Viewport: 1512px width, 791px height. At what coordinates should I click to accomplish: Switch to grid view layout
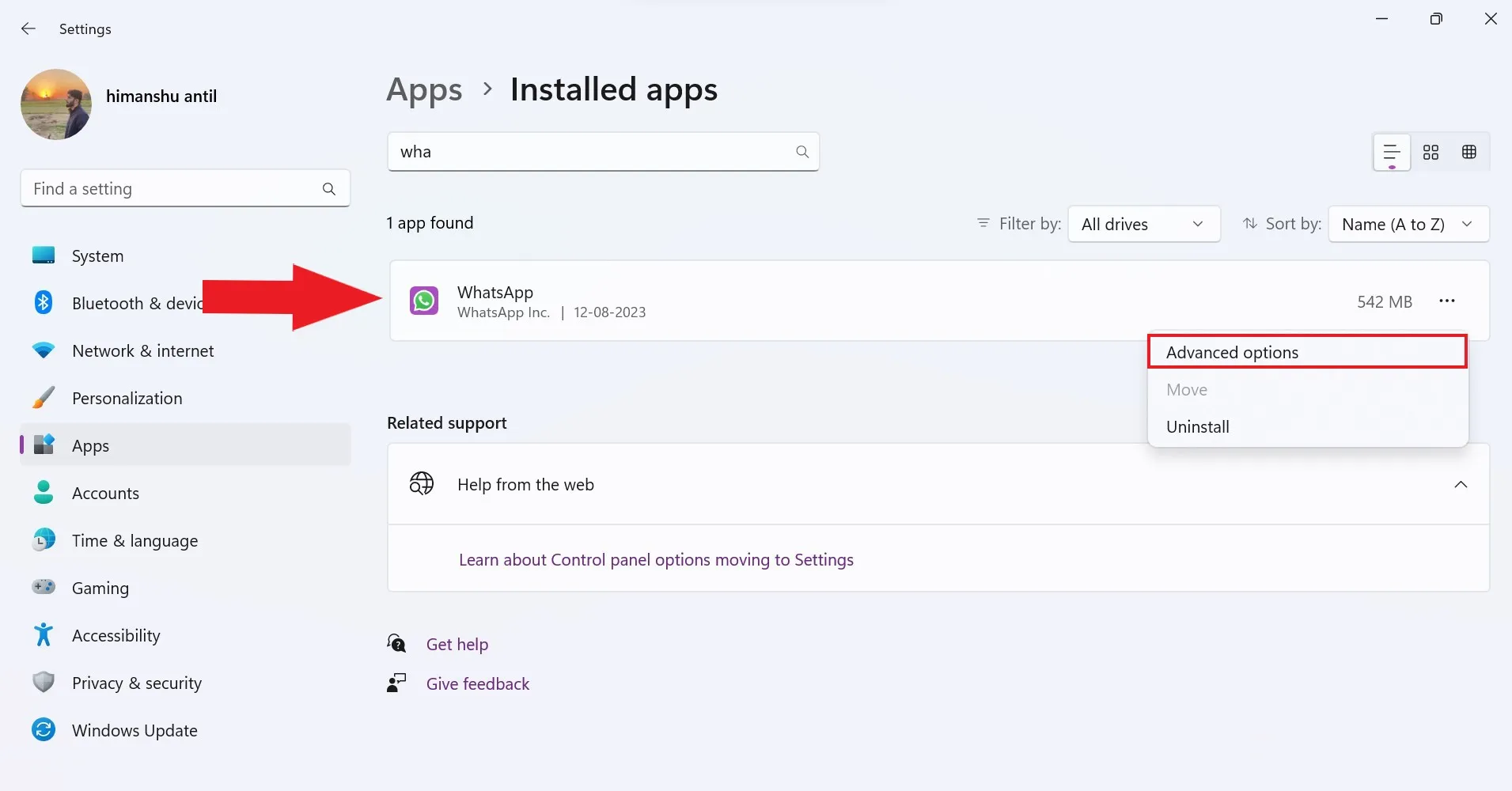[x=1470, y=152]
